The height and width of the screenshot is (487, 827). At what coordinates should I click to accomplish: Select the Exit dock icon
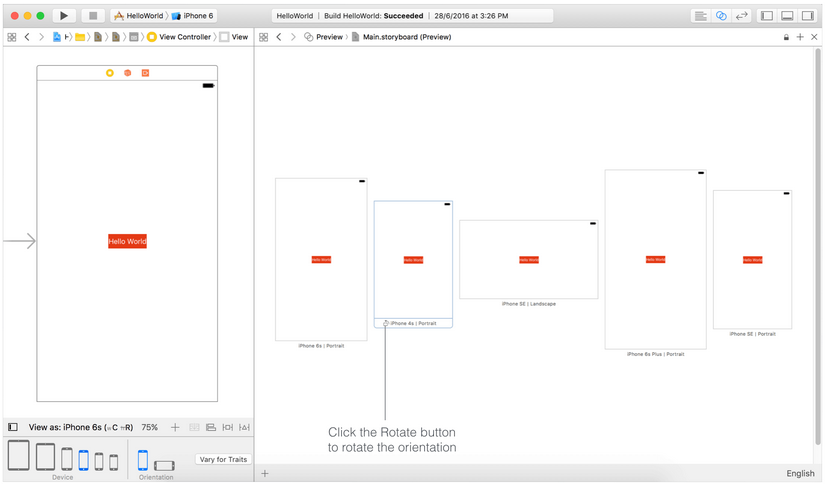146,73
